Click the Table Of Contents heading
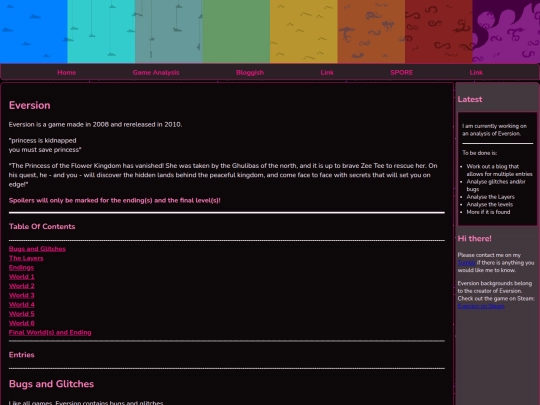This screenshot has width=540, height=405. tap(42, 227)
